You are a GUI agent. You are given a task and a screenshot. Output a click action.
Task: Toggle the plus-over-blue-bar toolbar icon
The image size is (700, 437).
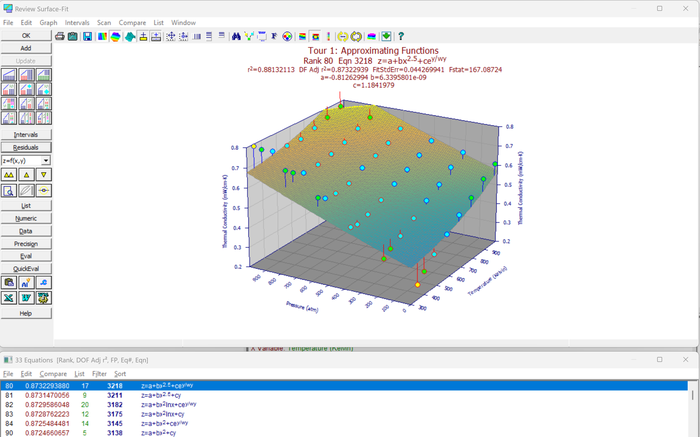click(x=156, y=37)
